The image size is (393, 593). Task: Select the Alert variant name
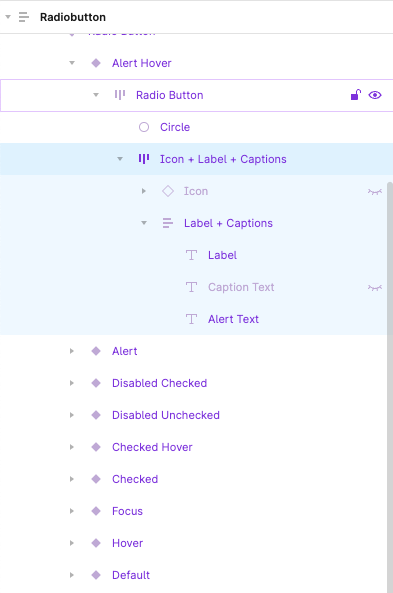click(125, 351)
